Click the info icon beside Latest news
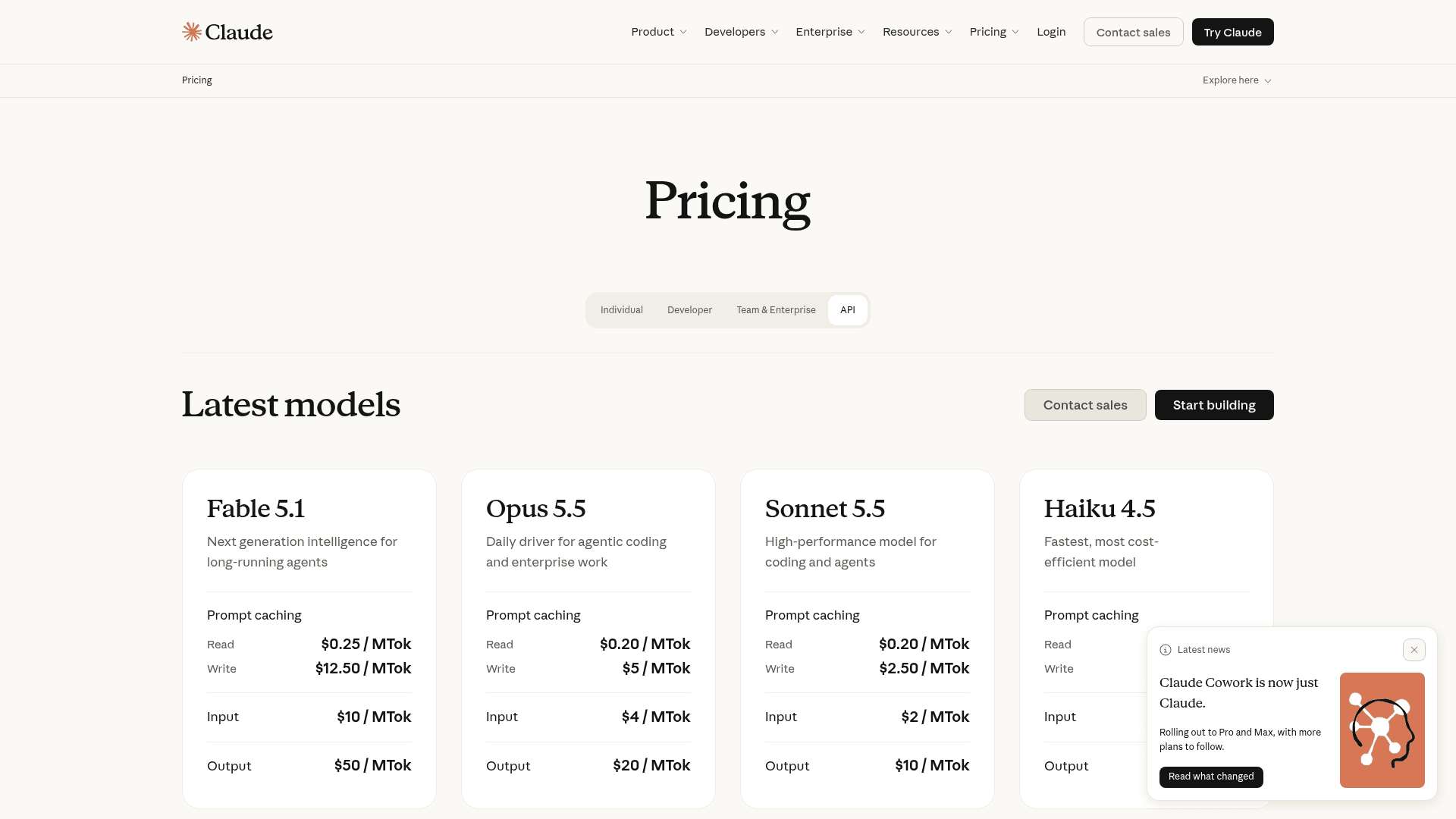The width and height of the screenshot is (1456, 819). click(x=1166, y=650)
